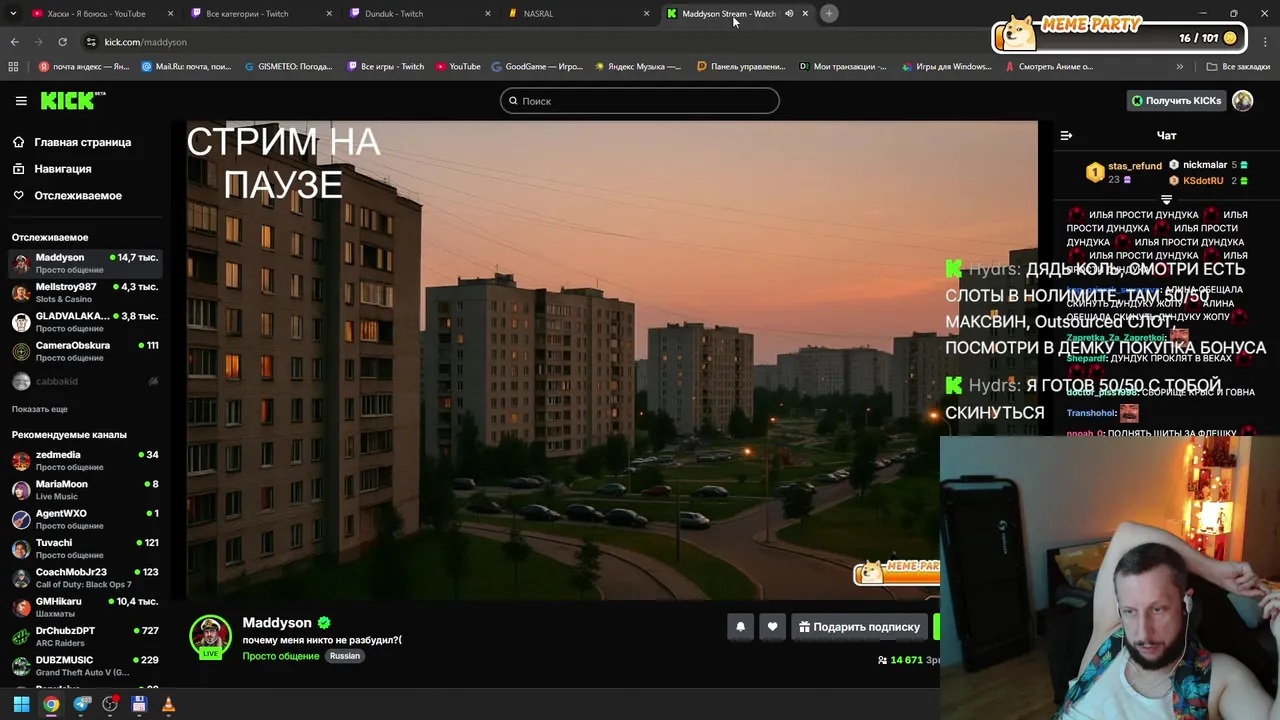
Task: Go back in browser
Action: coord(15,42)
